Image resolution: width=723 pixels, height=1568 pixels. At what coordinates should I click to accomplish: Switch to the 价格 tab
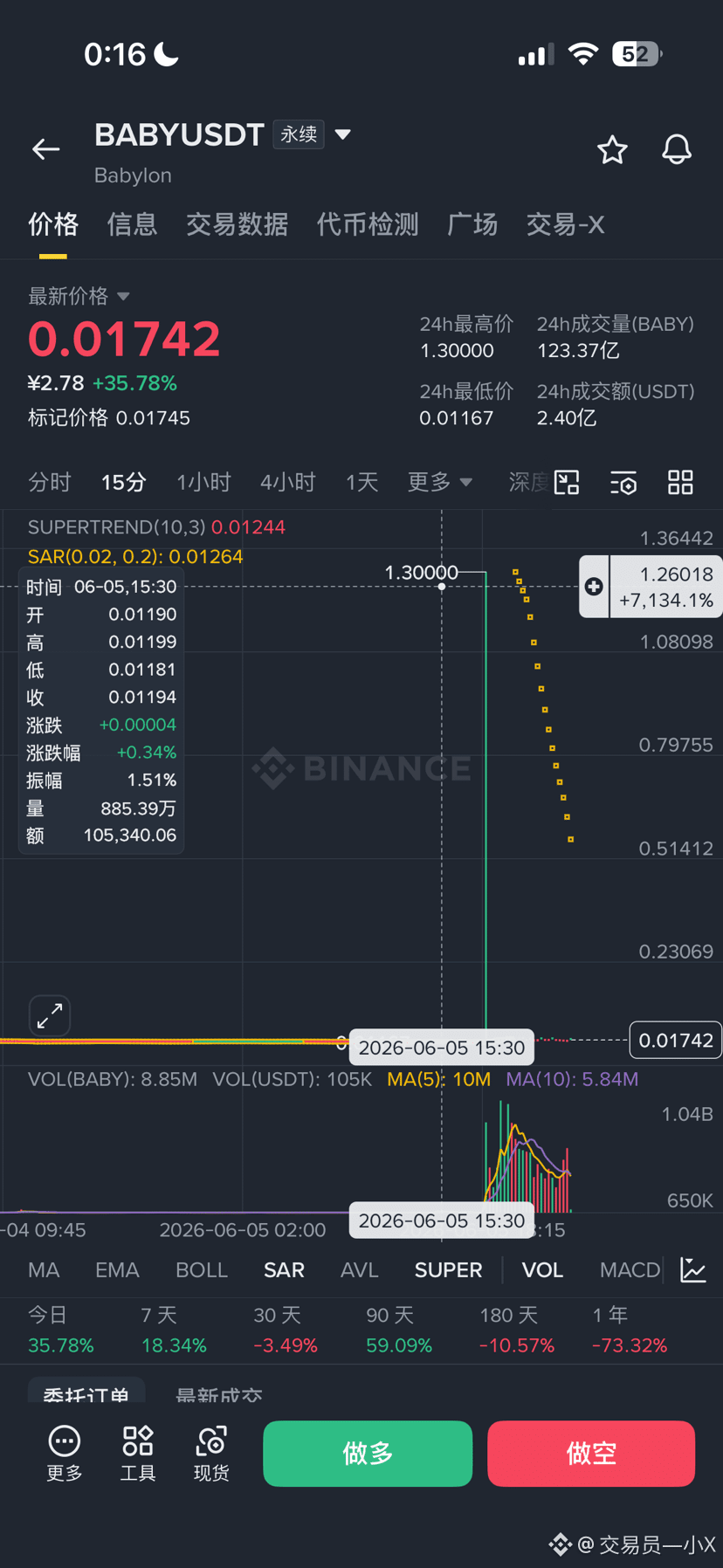(x=53, y=224)
